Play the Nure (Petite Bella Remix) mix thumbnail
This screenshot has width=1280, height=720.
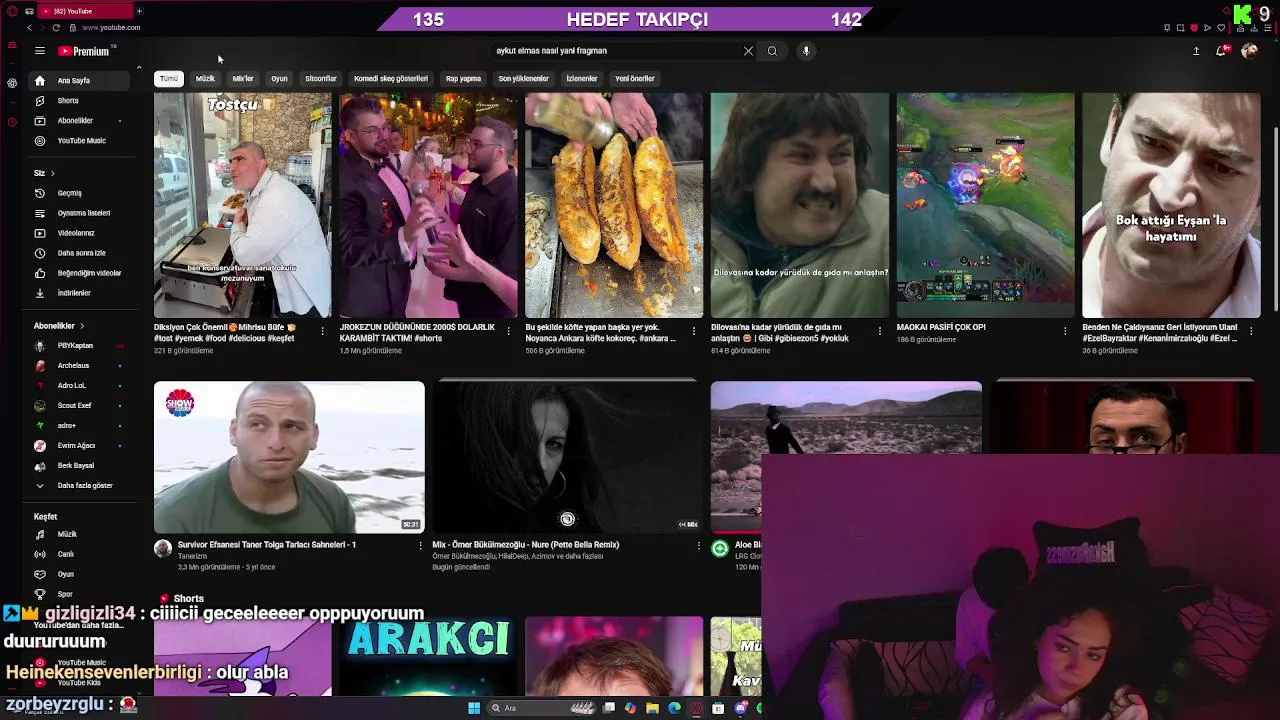coord(568,457)
